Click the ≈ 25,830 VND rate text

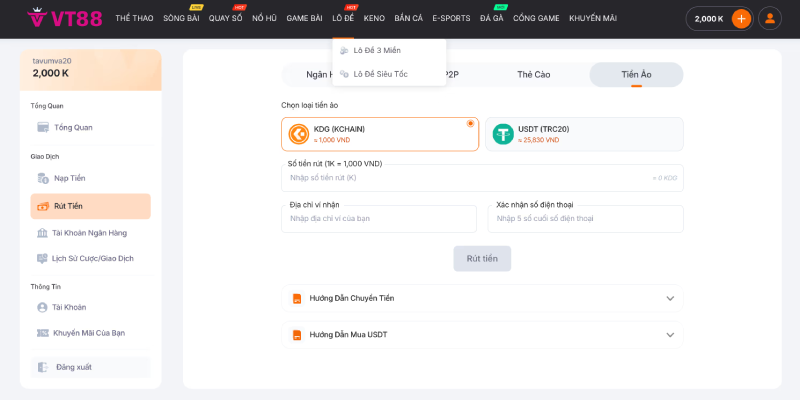click(x=539, y=140)
